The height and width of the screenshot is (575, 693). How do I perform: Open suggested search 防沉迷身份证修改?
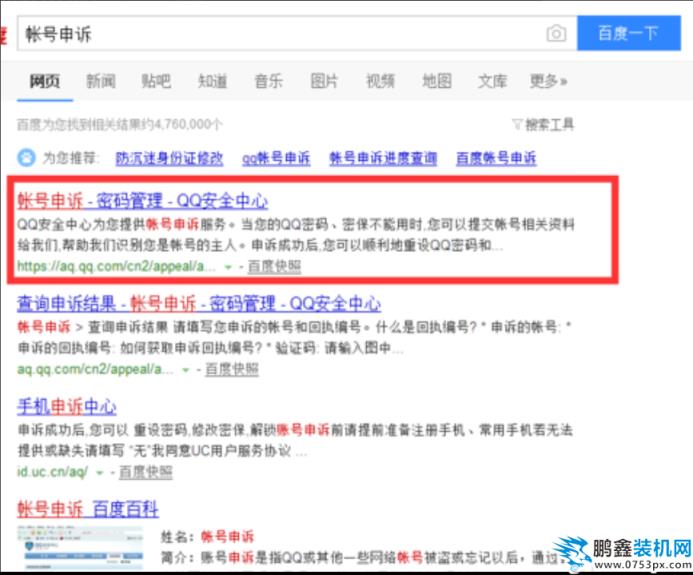(169, 158)
